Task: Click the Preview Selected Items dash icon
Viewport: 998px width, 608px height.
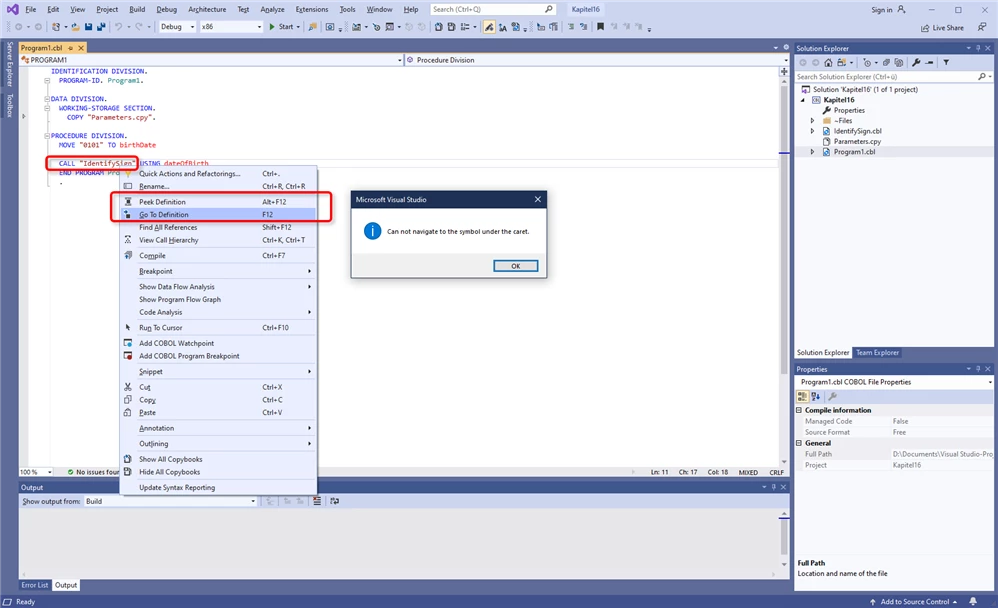Action: click(929, 62)
